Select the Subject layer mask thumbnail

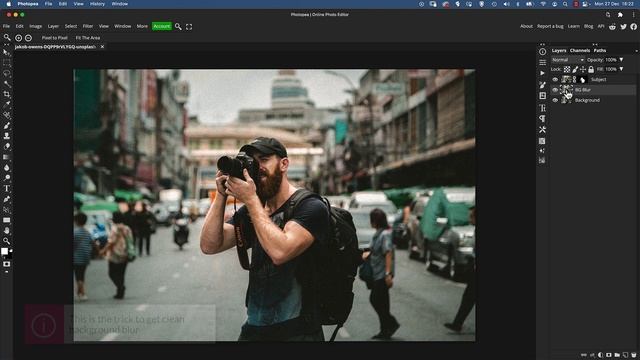click(582, 80)
